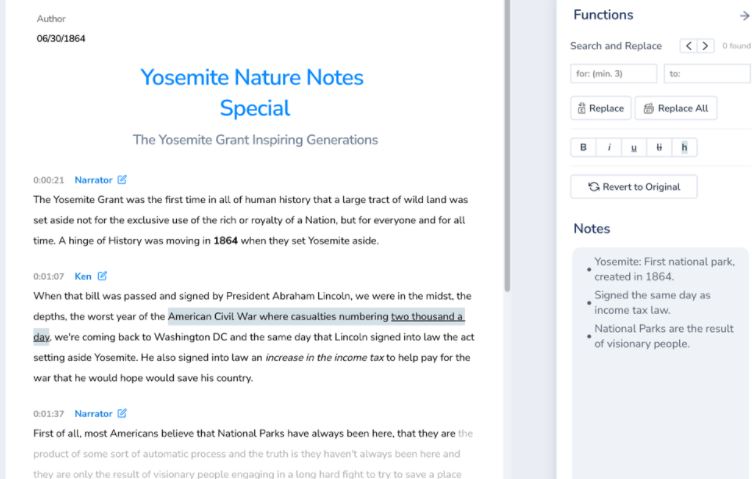The image size is (755, 479).
Task: Click the search 'for: (min. 3)' field
Action: tap(613, 74)
